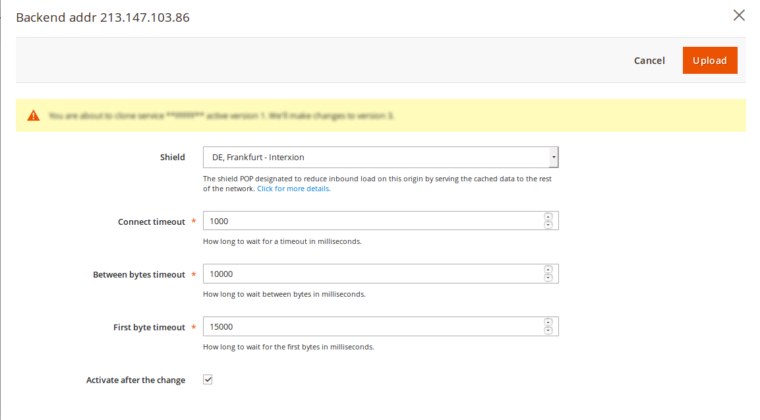This screenshot has height=420, width=760.
Task: Follow the 'Click for more details' link
Action: [293, 188]
